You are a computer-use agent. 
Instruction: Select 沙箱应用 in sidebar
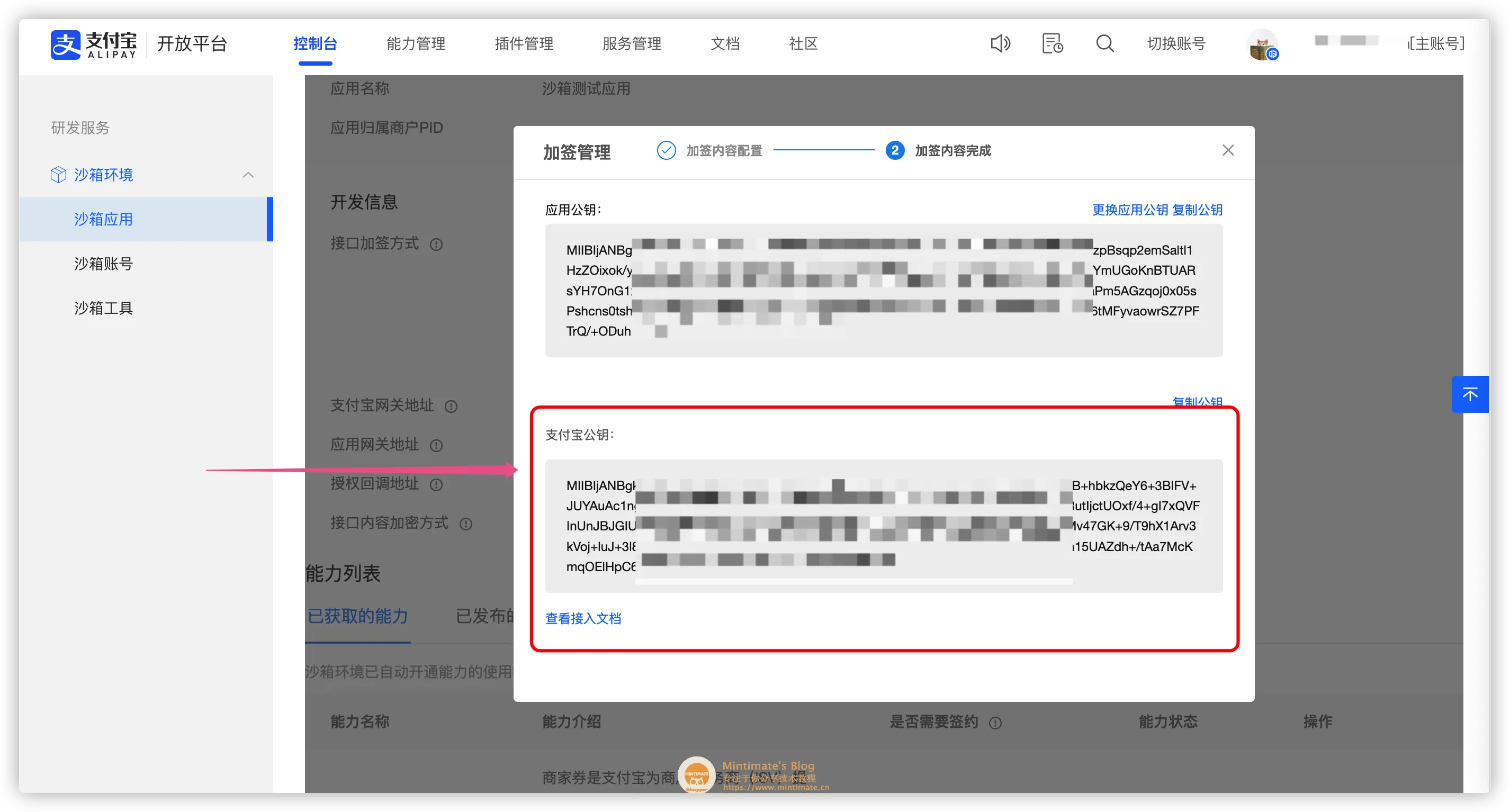(146, 219)
